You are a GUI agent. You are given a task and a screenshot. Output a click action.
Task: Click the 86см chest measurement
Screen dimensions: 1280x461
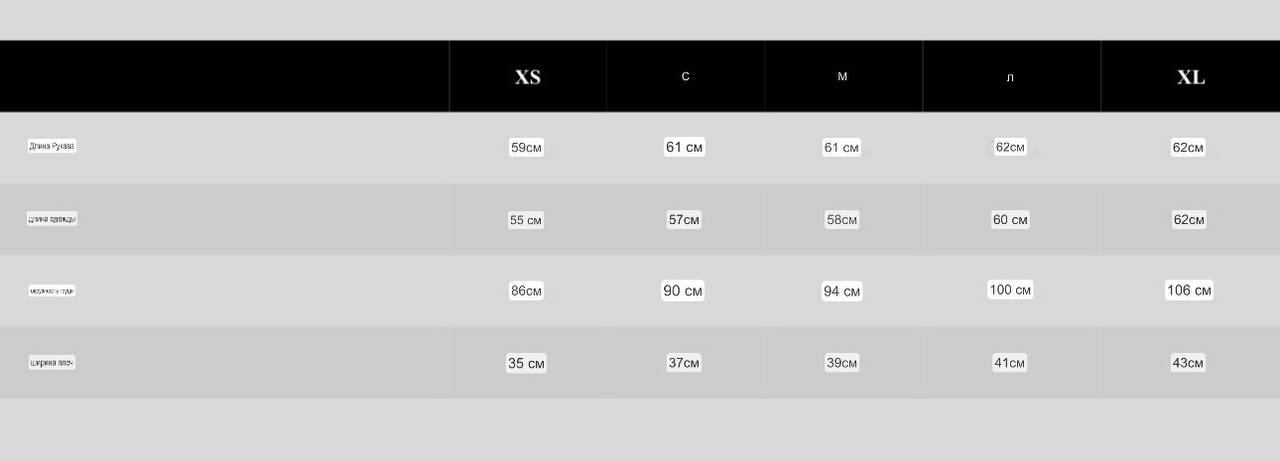tap(526, 291)
